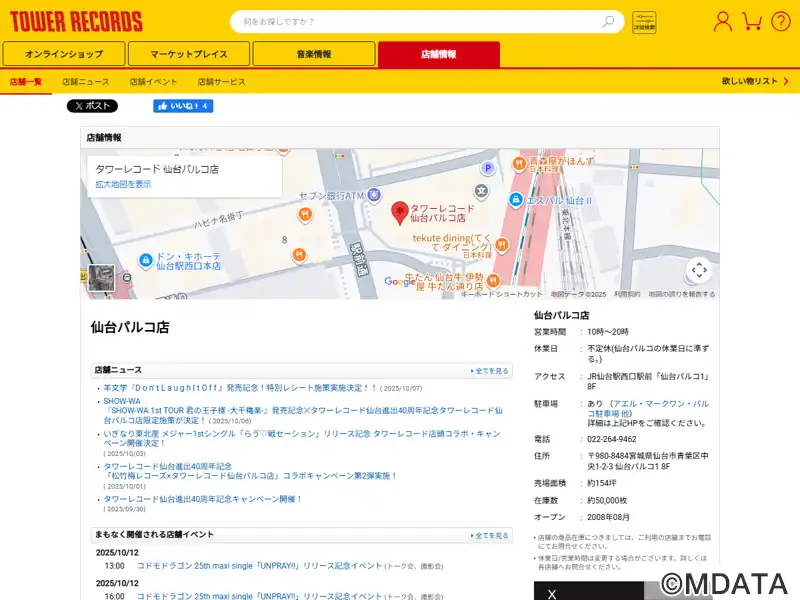Viewport: 800px width, 600px height.
Task: Open the shopping cart icon
Action: (753, 21)
